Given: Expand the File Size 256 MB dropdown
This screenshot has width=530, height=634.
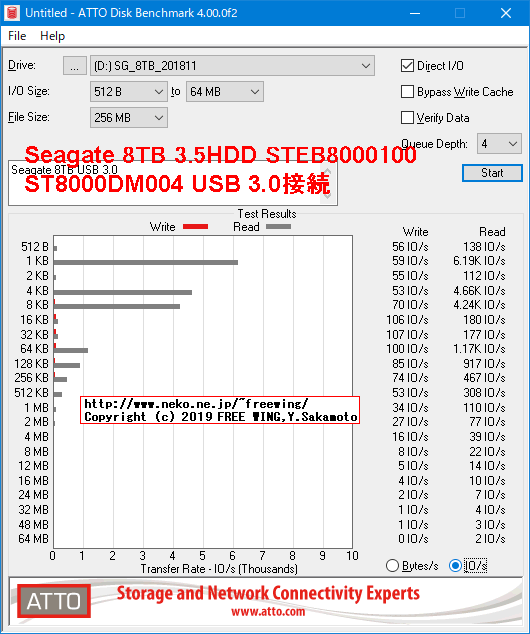Looking at the screenshot, I should pyautogui.click(x=129, y=118).
